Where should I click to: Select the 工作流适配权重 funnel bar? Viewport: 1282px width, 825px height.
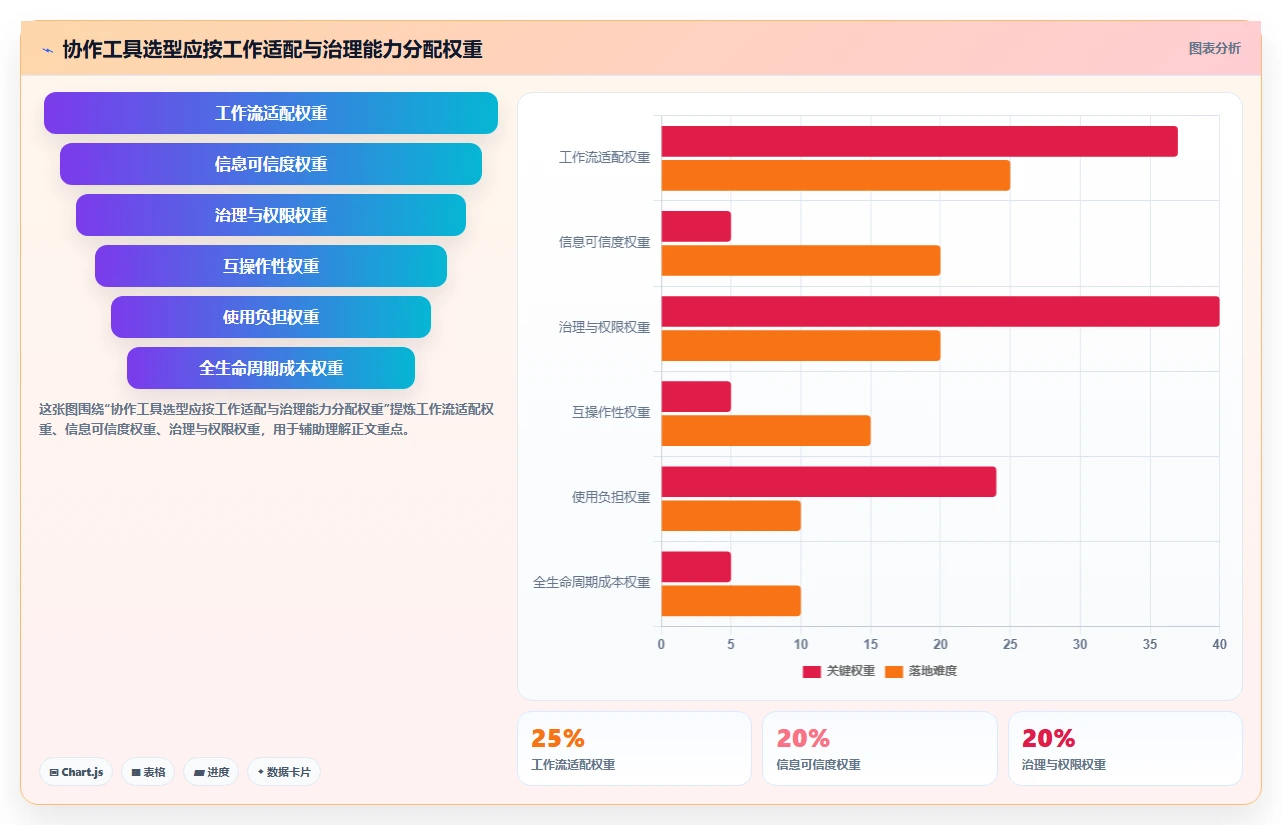[x=271, y=113]
